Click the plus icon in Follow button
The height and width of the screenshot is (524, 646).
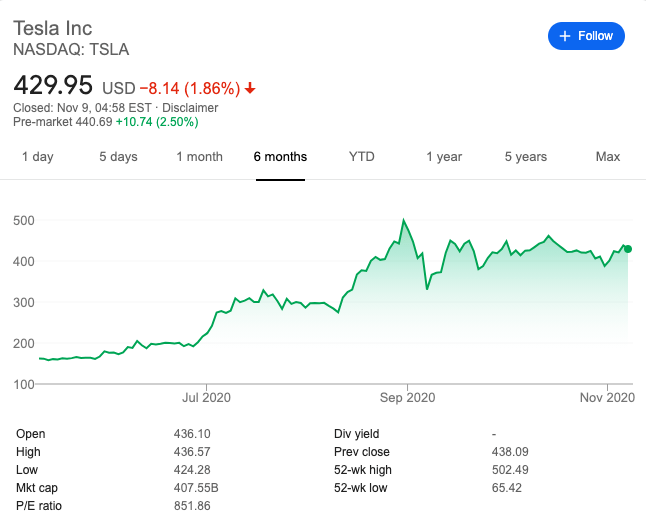click(564, 36)
